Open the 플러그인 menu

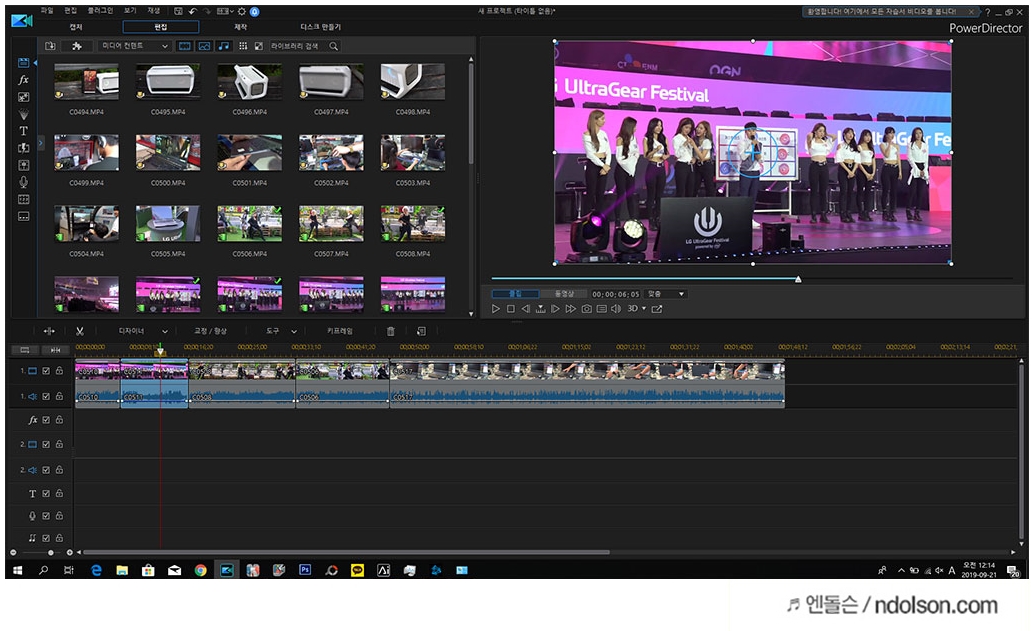tap(100, 11)
